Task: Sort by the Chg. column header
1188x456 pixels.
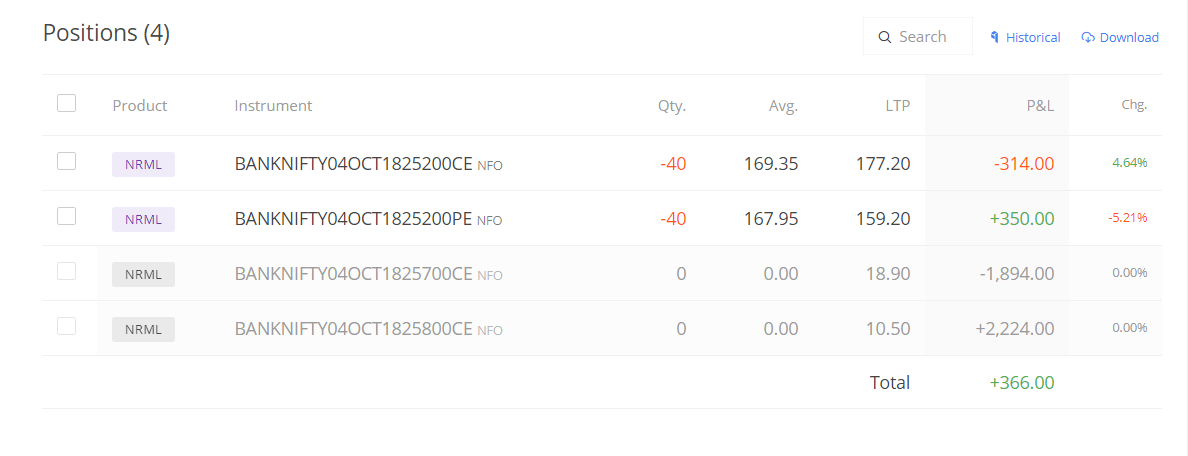Action: pos(1134,105)
